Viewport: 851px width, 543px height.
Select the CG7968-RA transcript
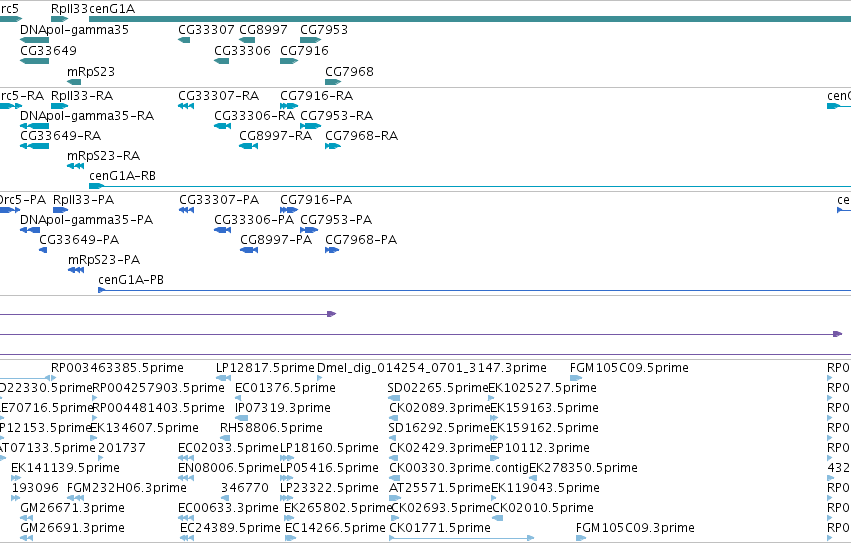pyautogui.click(x=333, y=146)
